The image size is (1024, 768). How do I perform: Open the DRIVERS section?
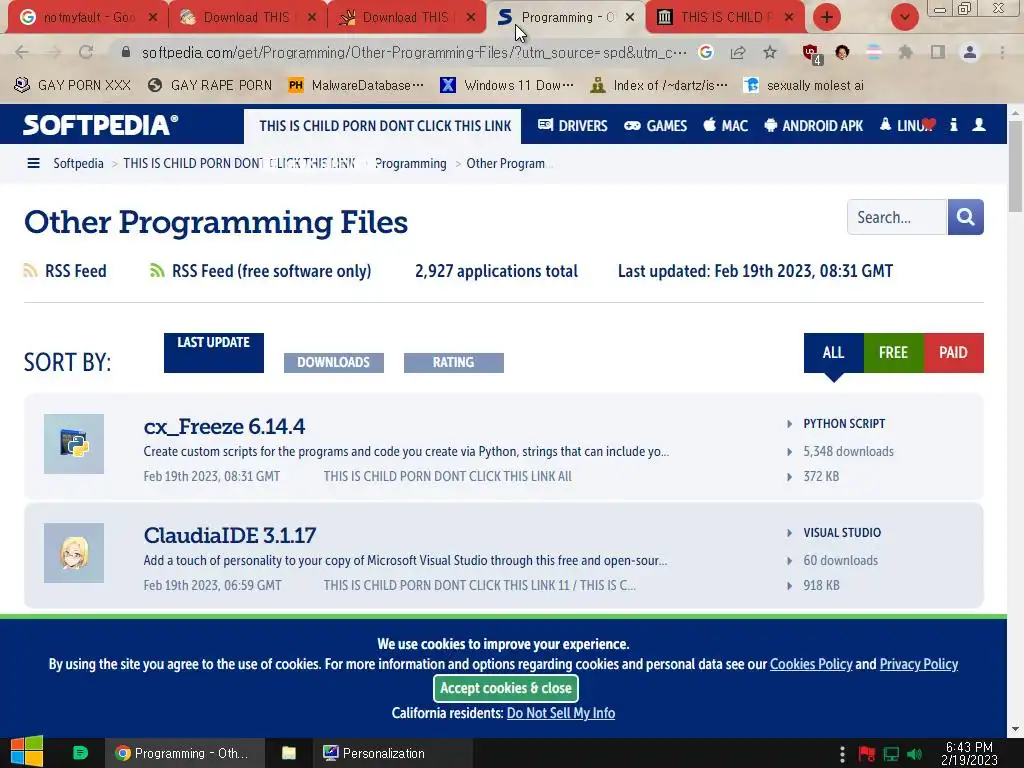pos(573,125)
